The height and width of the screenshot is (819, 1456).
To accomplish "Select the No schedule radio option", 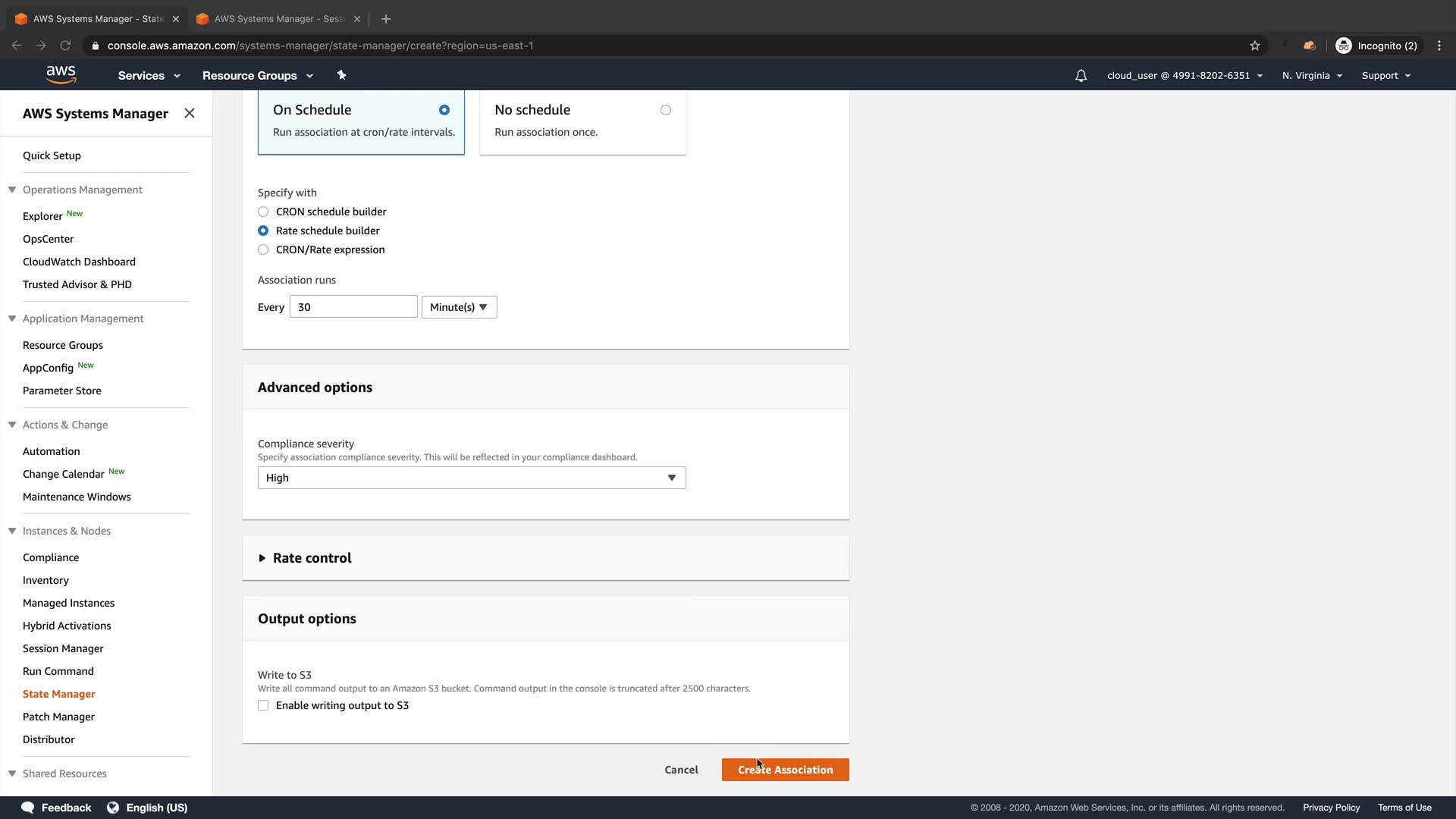I will (x=665, y=110).
